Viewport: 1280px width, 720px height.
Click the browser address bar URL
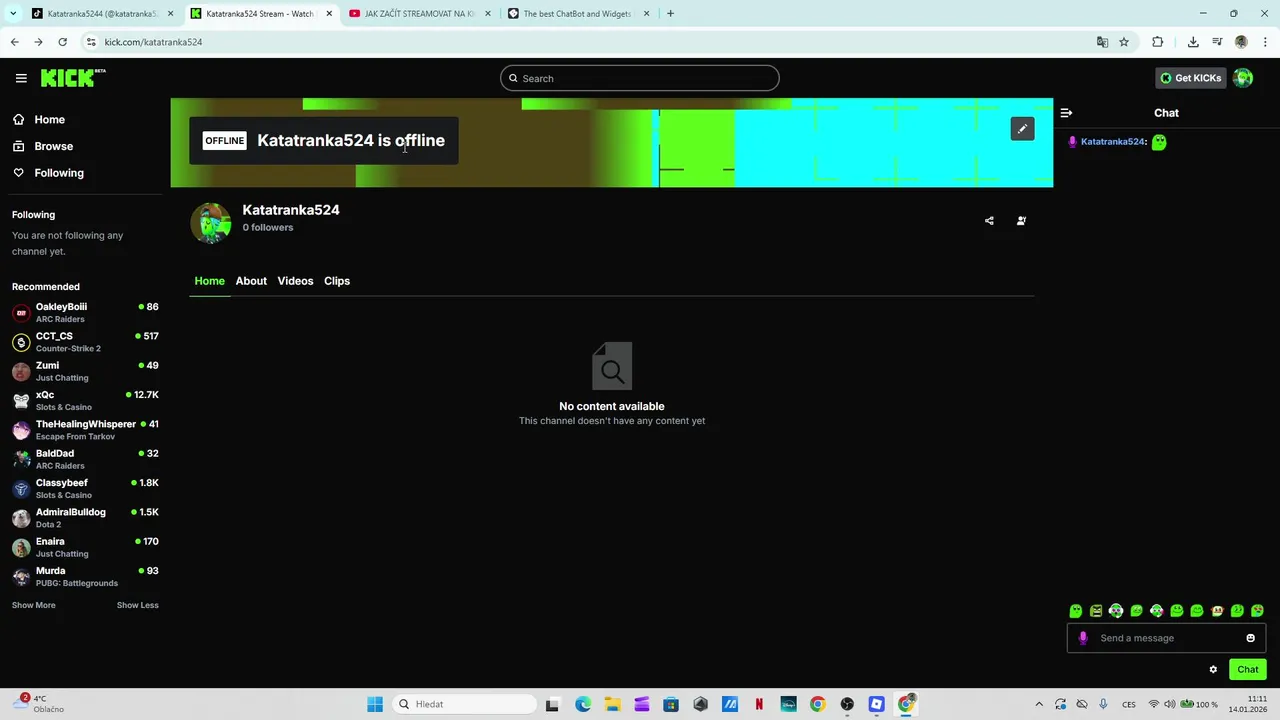click(153, 42)
